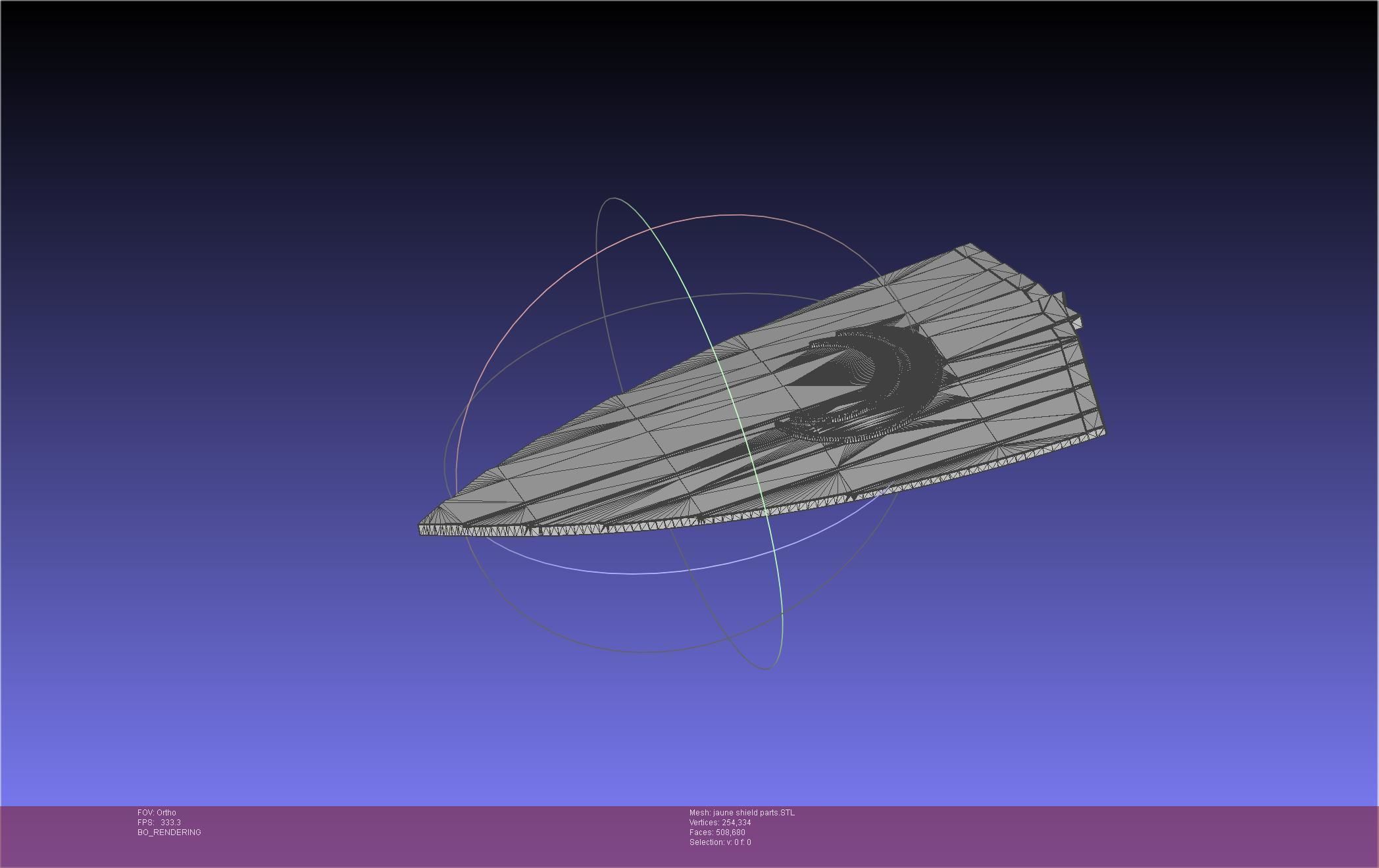Click the Vertices: 254,334 count
The width and height of the screenshot is (1379, 868).
(720, 823)
